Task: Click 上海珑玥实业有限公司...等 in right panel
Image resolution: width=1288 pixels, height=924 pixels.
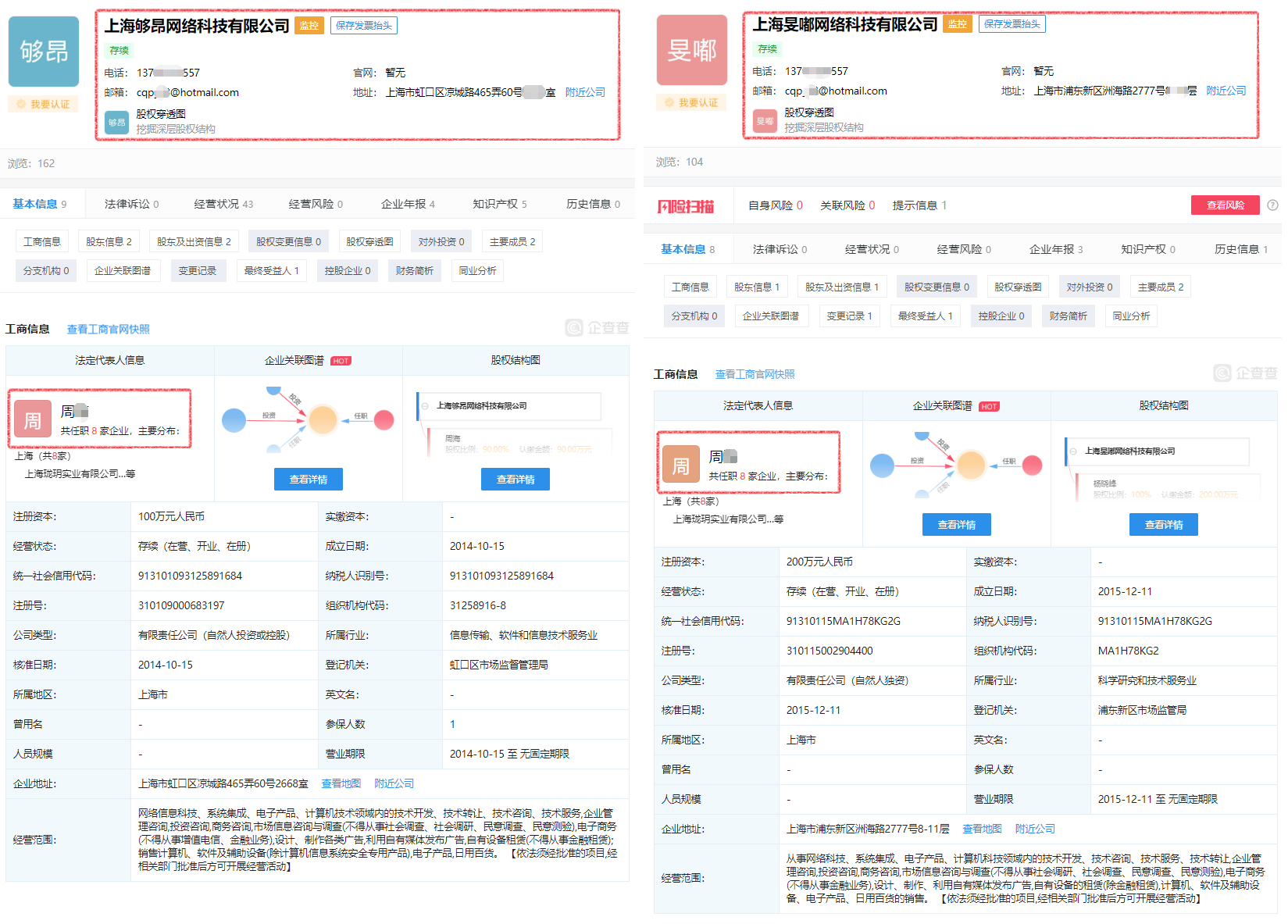Action: pos(728,519)
